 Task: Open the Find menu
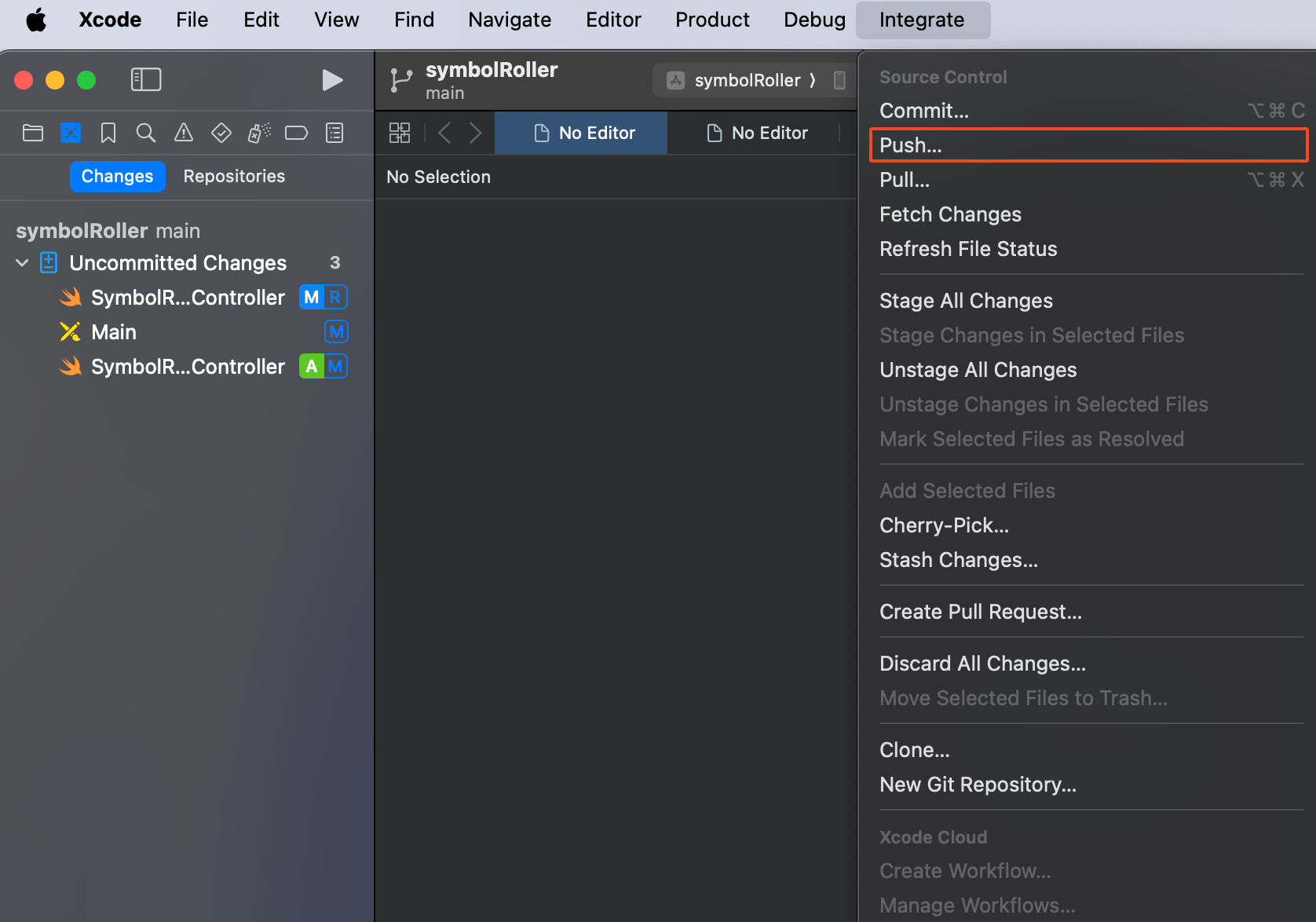pos(414,20)
